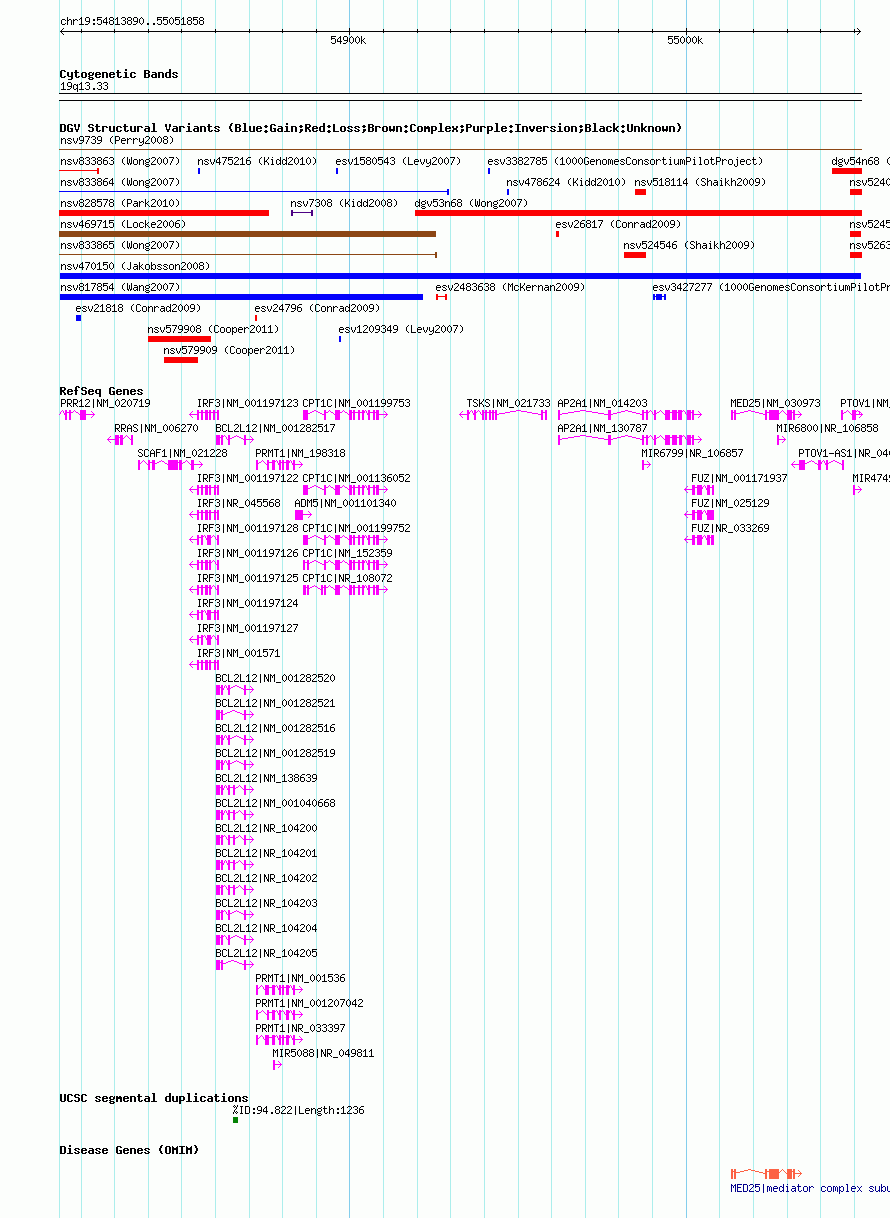Click the MED25 mediator complex OMIM entry
This screenshot has width=890, height=1218.
tap(810, 1188)
